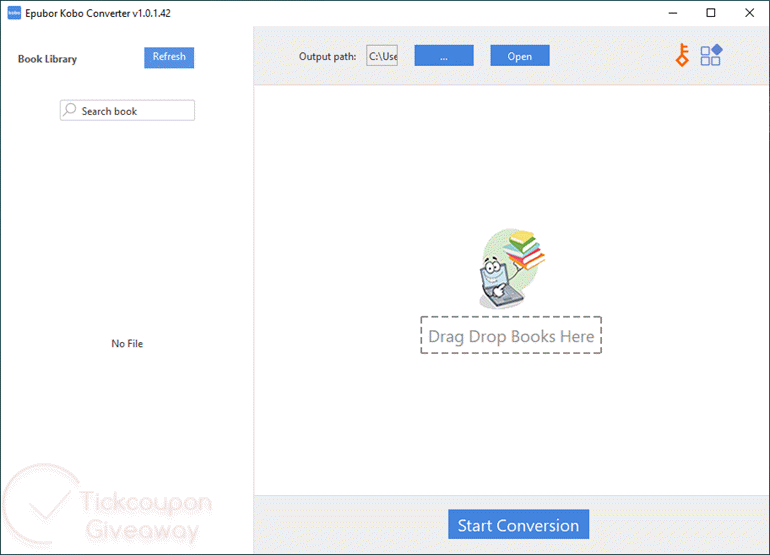
Task: Click Start Conversion button
Action: click(x=519, y=525)
